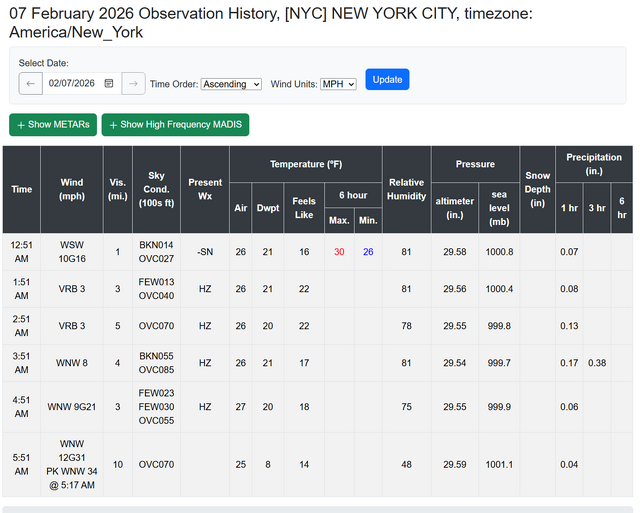Viewport: 640px width, 513px height.
Task: Click the blue 6 hour min value 26
Action: point(368,252)
